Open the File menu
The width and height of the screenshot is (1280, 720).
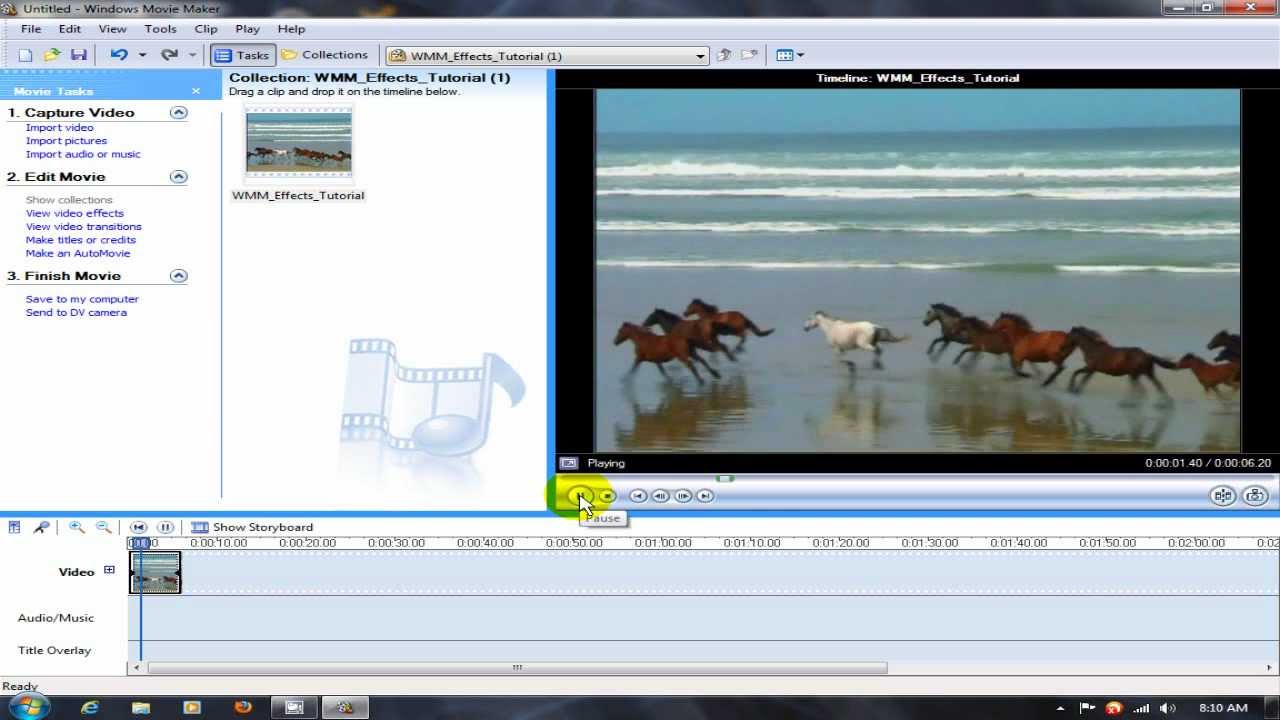tap(31, 29)
